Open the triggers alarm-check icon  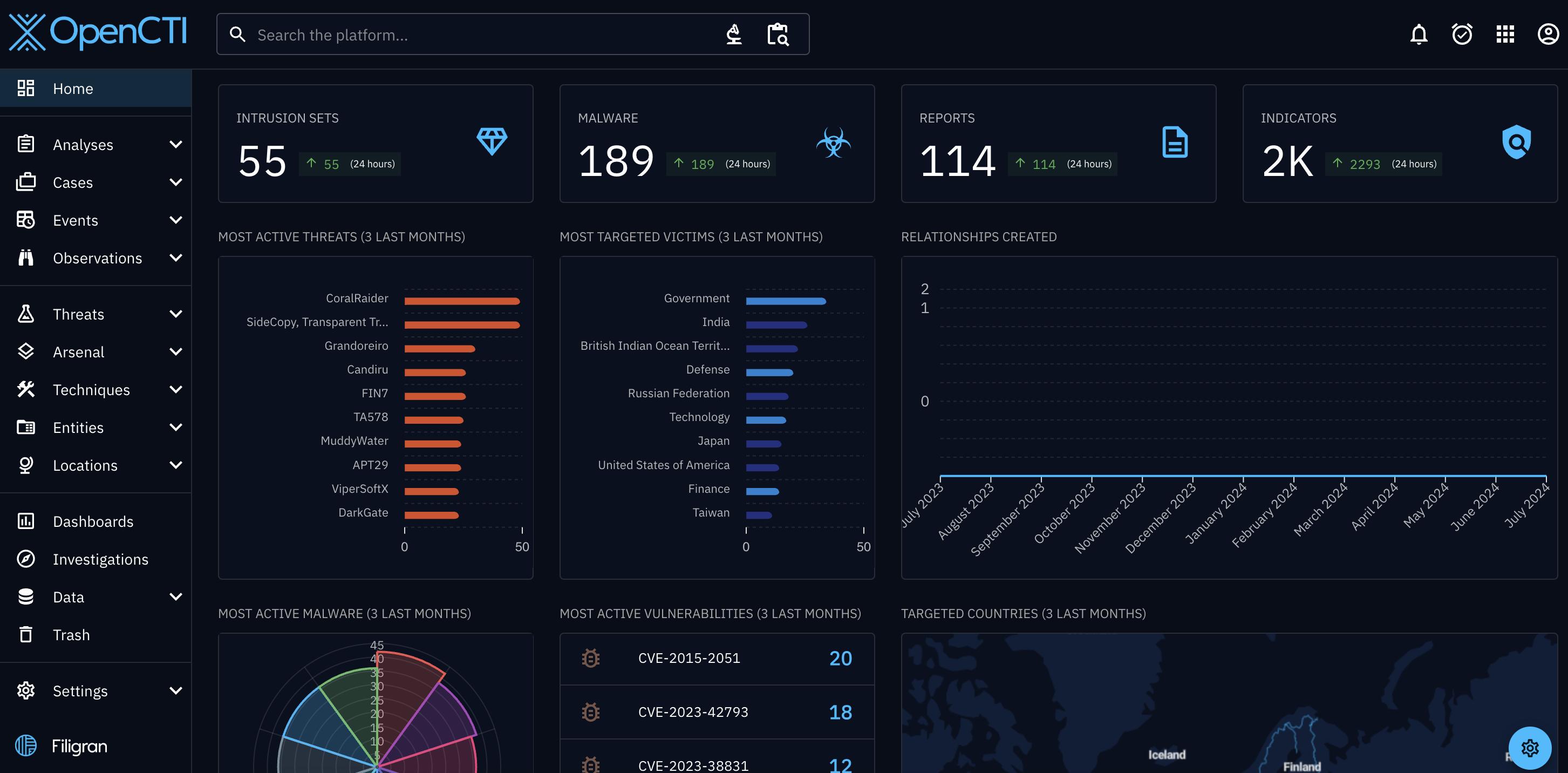coord(1462,34)
